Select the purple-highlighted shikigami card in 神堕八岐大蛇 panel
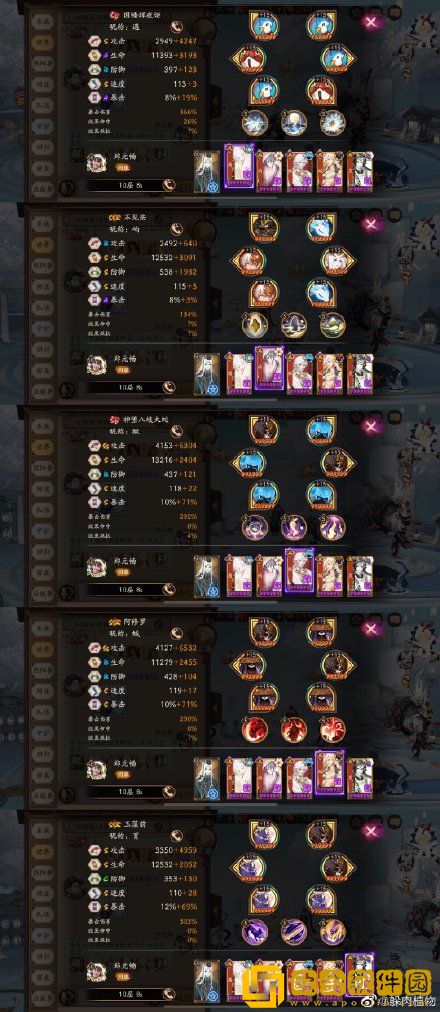This screenshot has height=1012, width=440. [x=299, y=571]
